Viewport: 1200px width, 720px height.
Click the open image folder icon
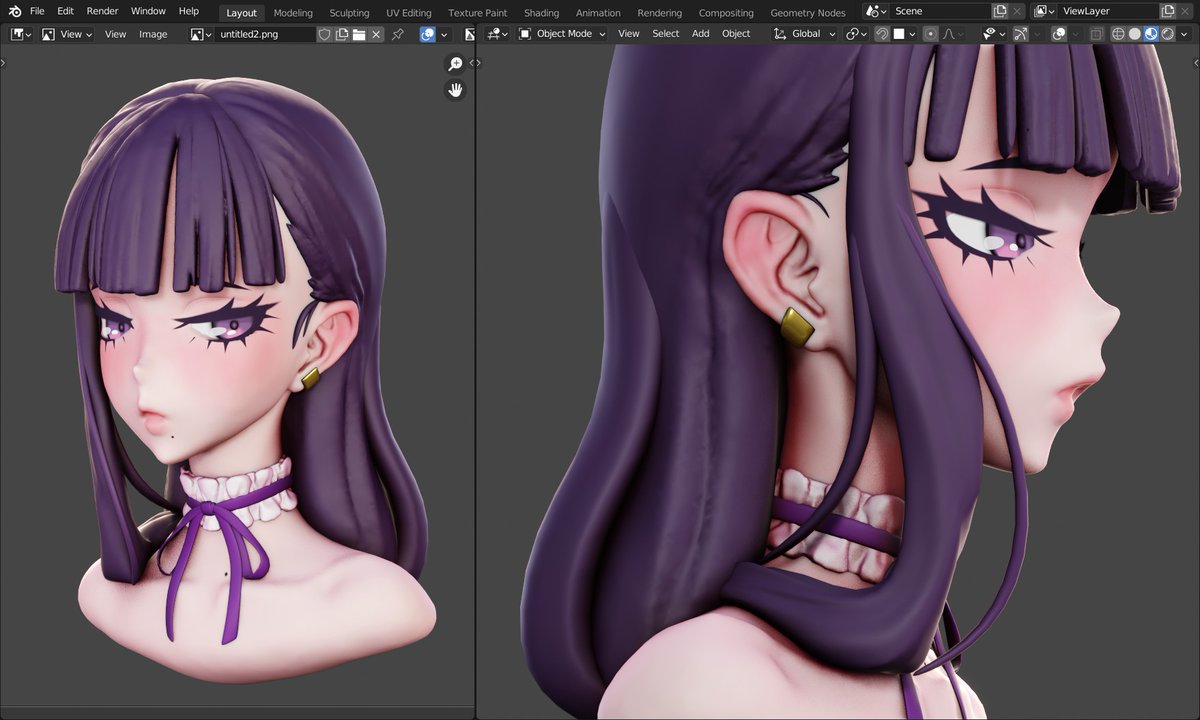tap(359, 34)
